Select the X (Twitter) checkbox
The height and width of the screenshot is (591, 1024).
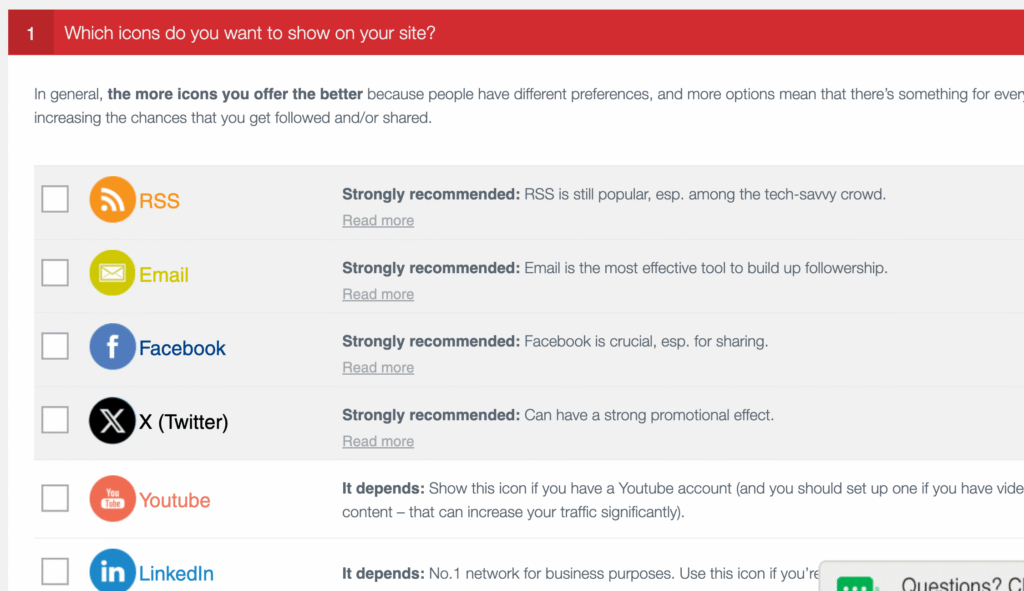pyautogui.click(x=55, y=420)
